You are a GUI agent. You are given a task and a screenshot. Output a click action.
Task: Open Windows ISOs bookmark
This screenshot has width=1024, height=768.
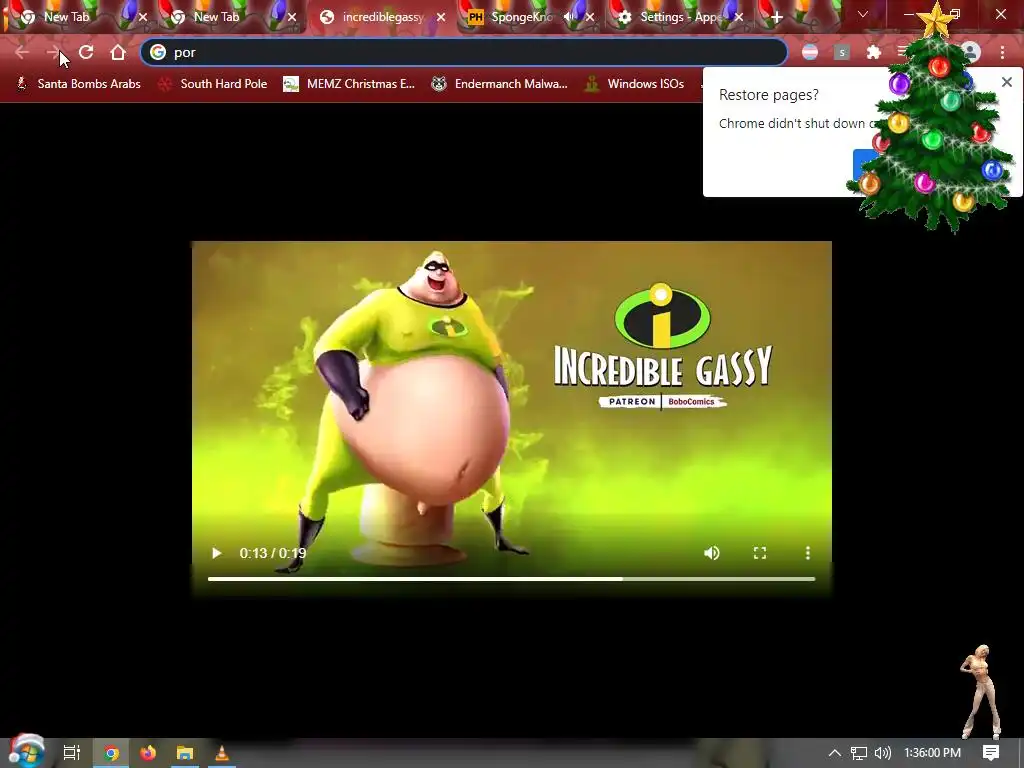point(635,84)
